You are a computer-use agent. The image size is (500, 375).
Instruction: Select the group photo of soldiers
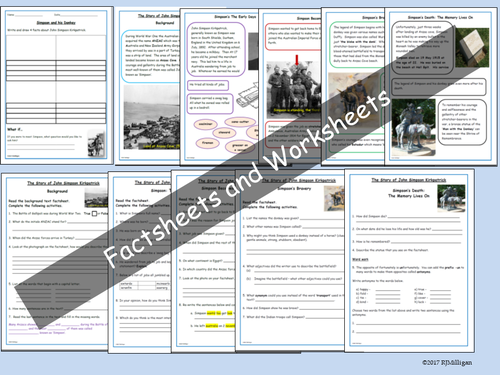point(293,89)
